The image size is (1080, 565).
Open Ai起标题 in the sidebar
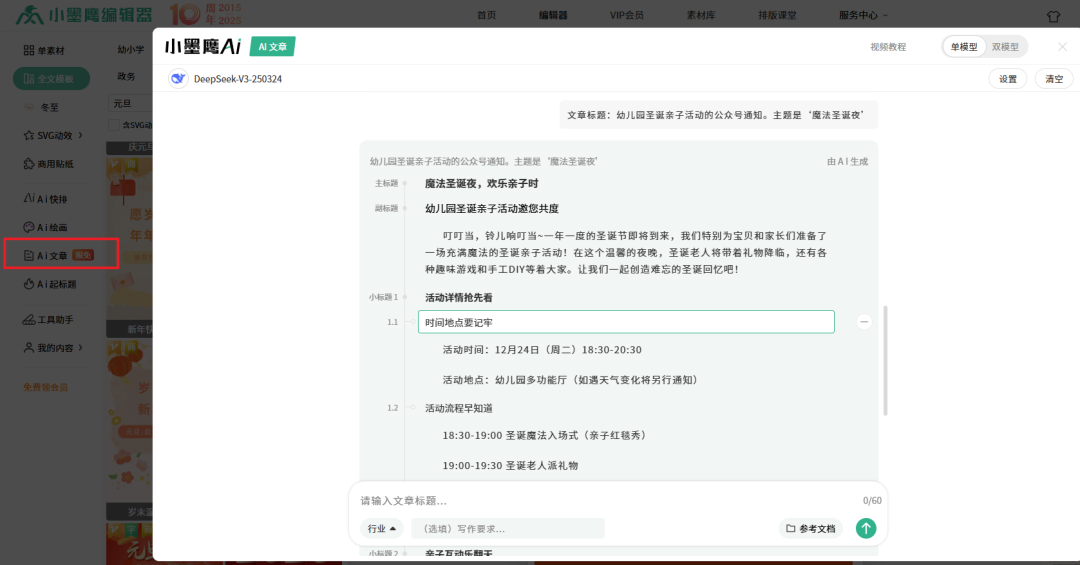pyautogui.click(x=50, y=284)
